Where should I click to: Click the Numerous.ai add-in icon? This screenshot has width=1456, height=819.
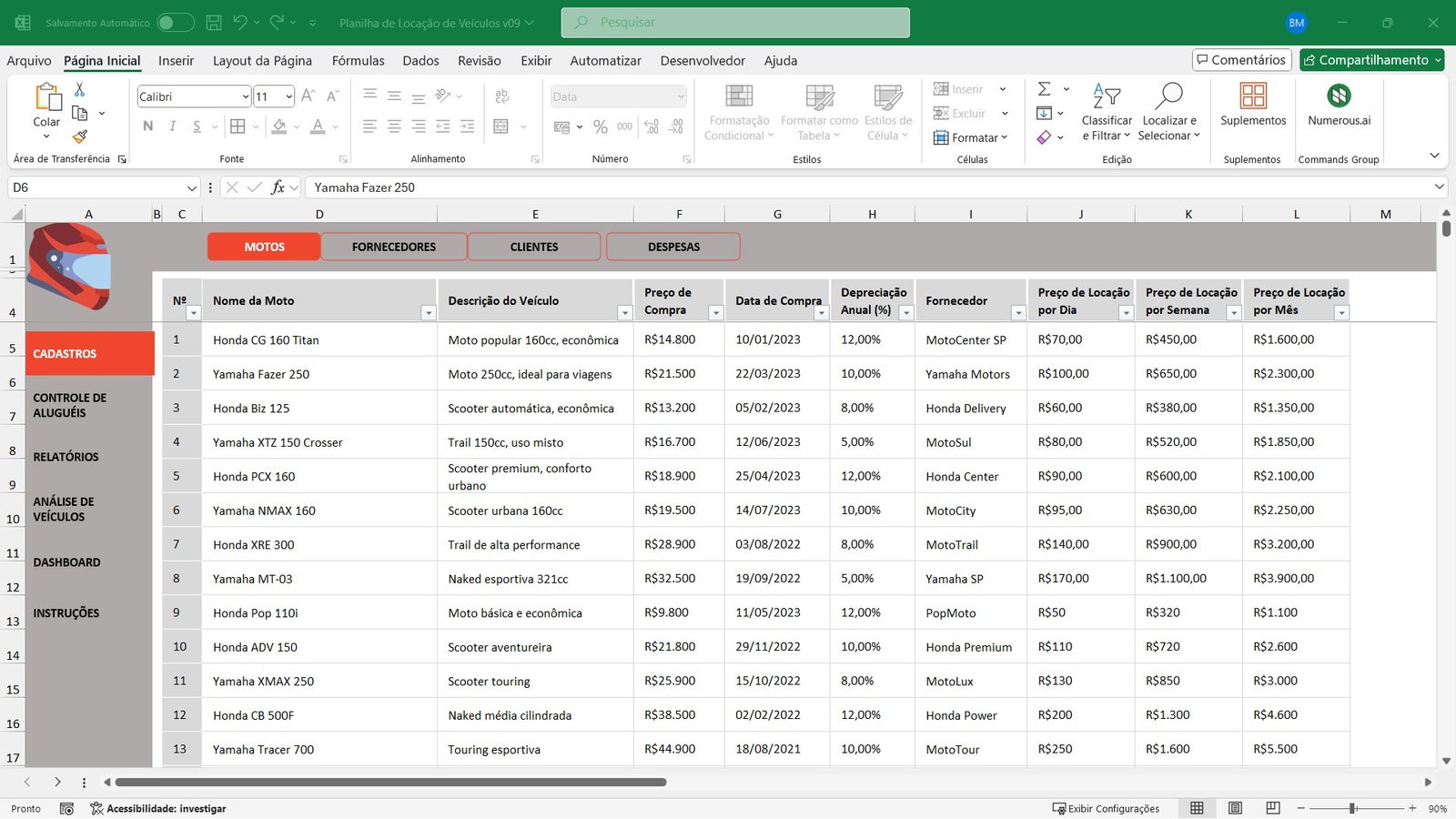[x=1339, y=96]
